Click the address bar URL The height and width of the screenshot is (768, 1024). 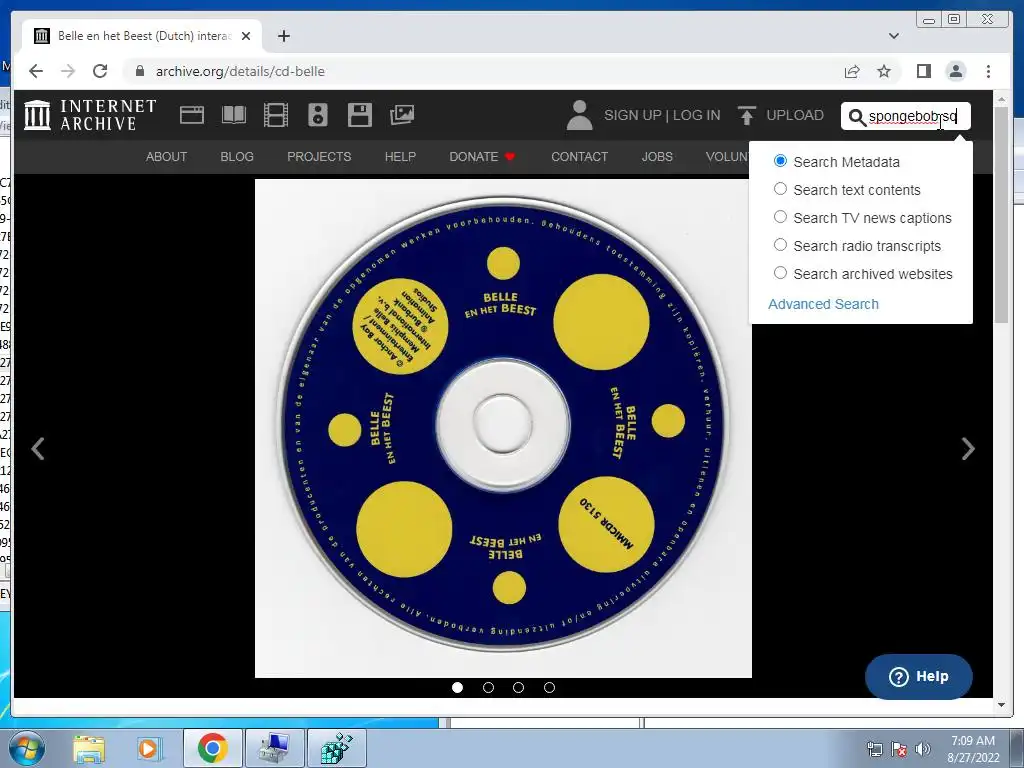240,71
